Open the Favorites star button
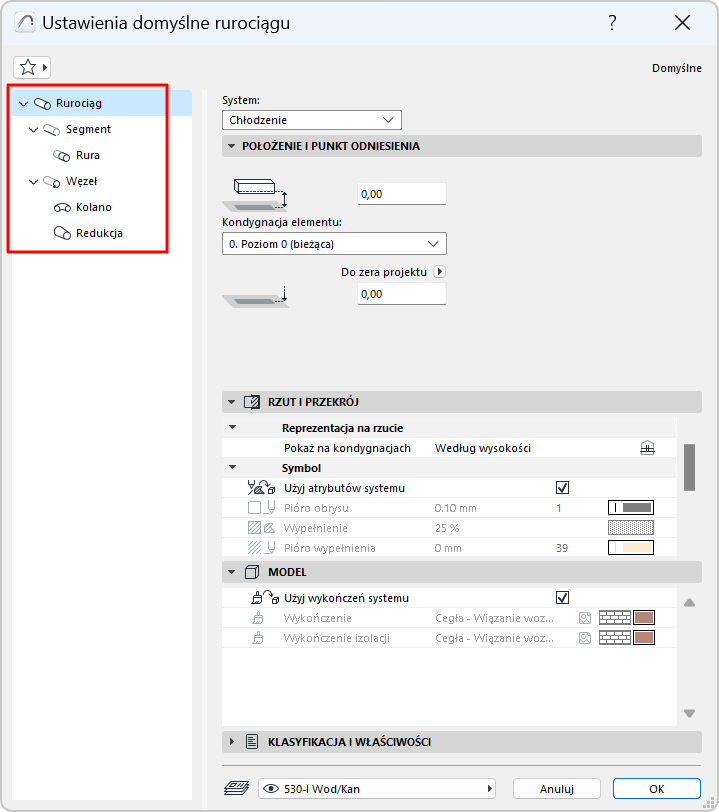This screenshot has width=719, height=812. [32, 67]
